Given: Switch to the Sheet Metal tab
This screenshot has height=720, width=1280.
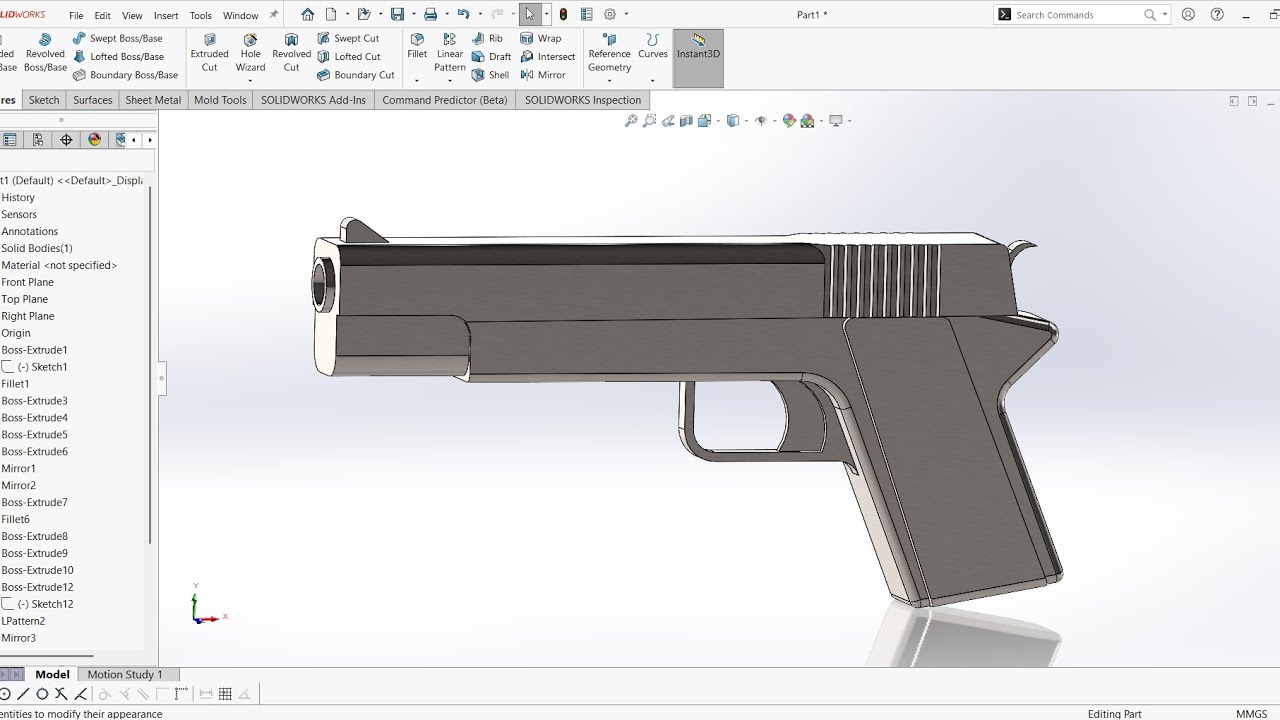Looking at the screenshot, I should click(153, 100).
